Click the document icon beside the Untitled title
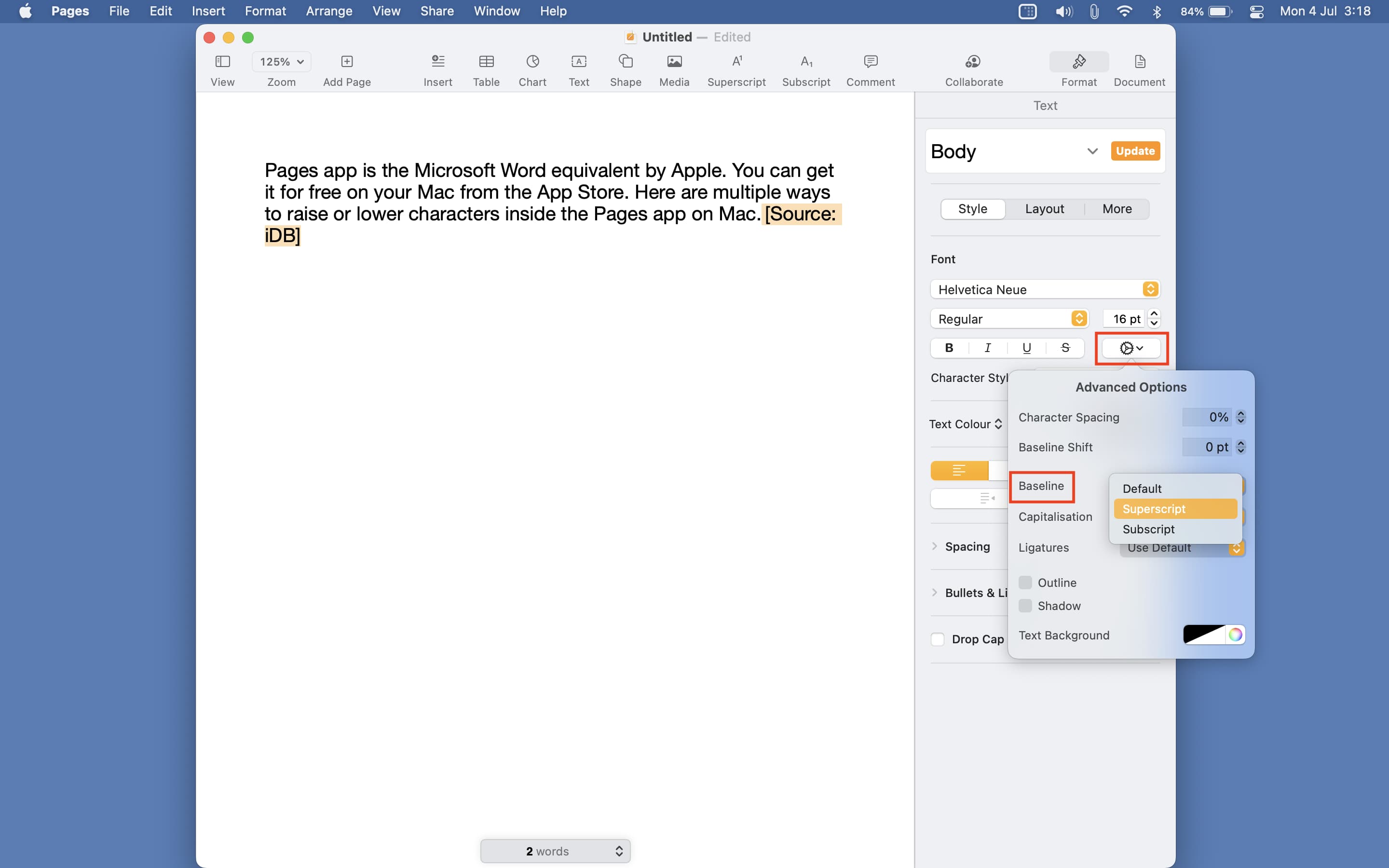The width and height of the screenshot is (1389, 868). point(630,37)
